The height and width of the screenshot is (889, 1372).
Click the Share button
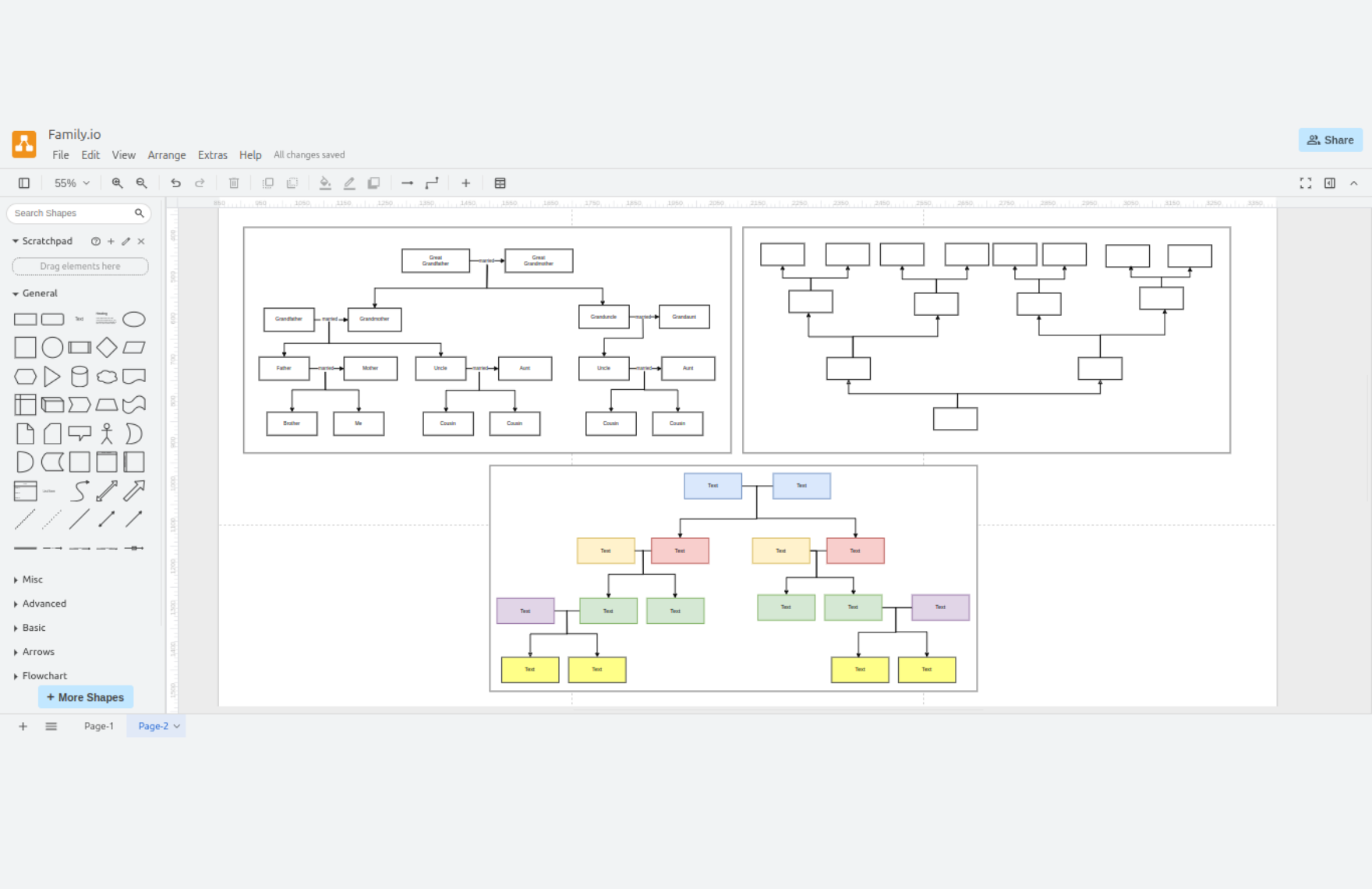(1331, 140)
